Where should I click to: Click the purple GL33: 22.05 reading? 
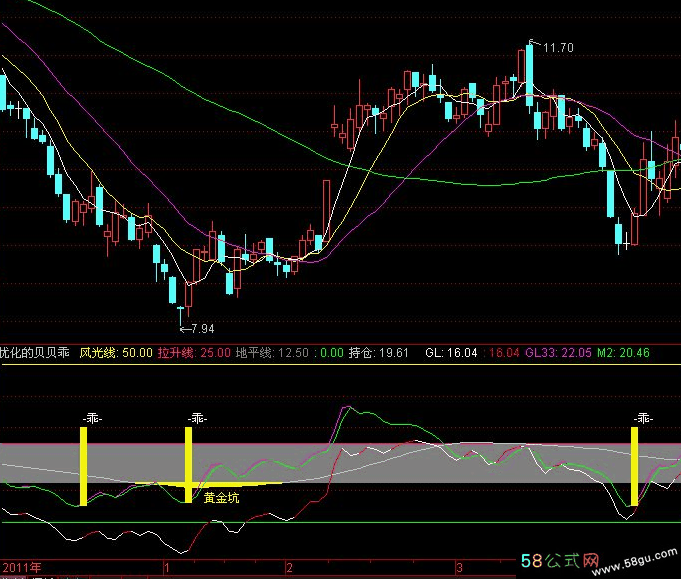[x=558, y=352]
